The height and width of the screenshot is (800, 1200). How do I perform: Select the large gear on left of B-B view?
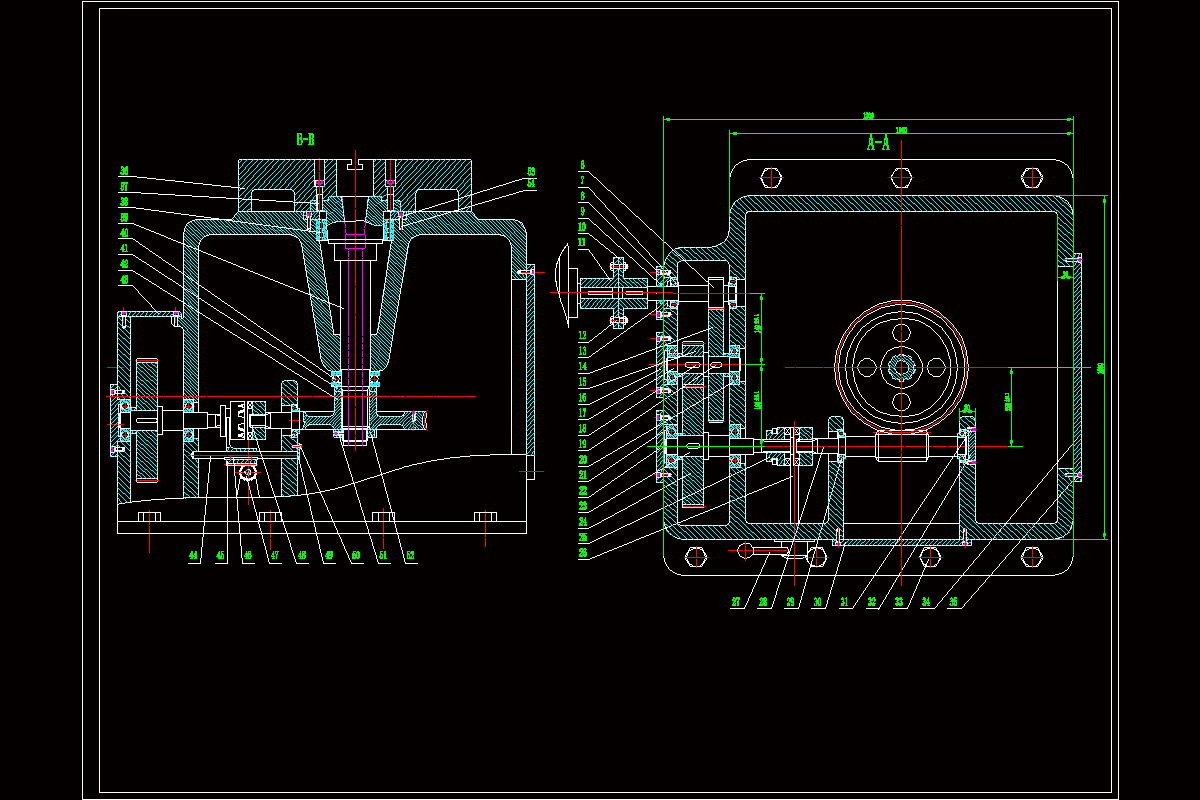click(148, 420)
